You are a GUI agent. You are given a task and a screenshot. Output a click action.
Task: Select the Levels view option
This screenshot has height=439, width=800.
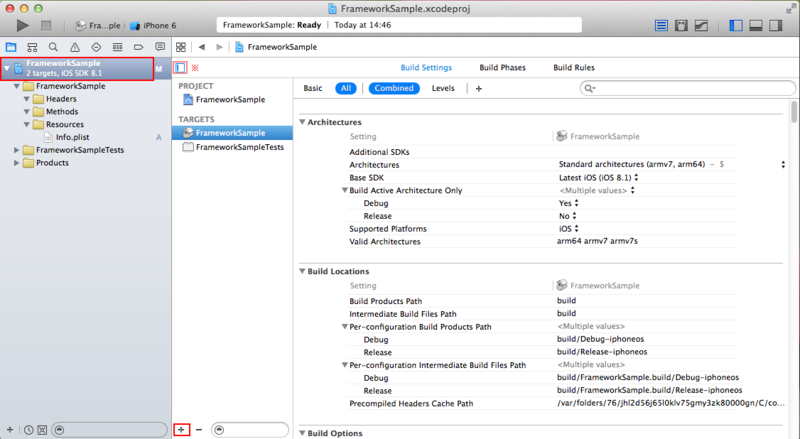tap(443, 88)
